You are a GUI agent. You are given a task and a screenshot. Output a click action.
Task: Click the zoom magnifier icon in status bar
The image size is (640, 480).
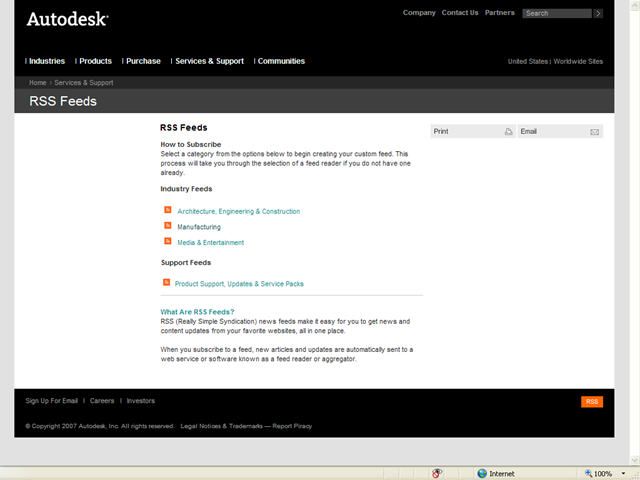click(588, 473)
